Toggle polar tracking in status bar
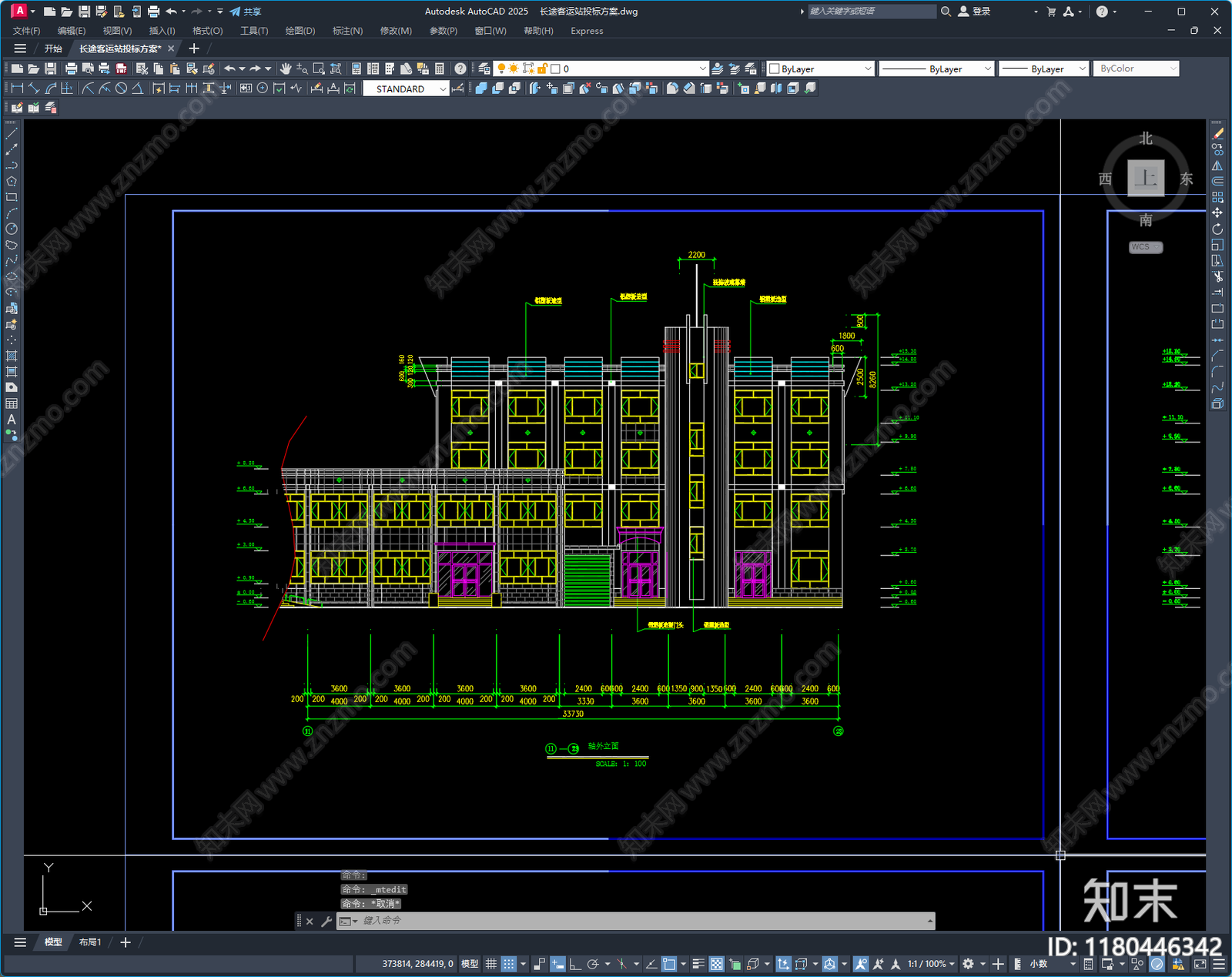 click(x=592, y=964)
